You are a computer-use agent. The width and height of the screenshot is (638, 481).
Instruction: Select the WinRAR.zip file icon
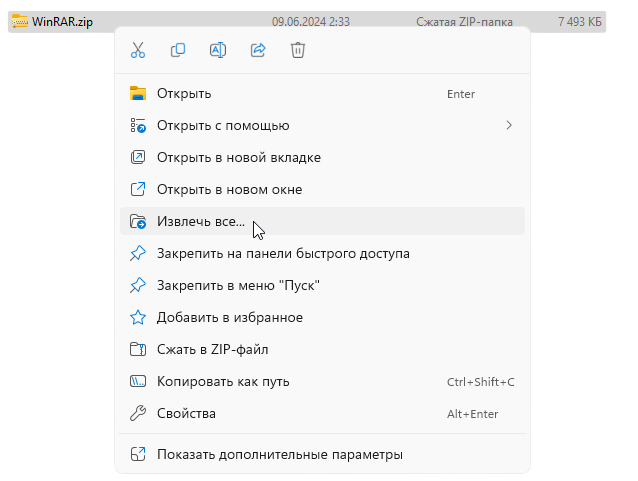(19, 21)
